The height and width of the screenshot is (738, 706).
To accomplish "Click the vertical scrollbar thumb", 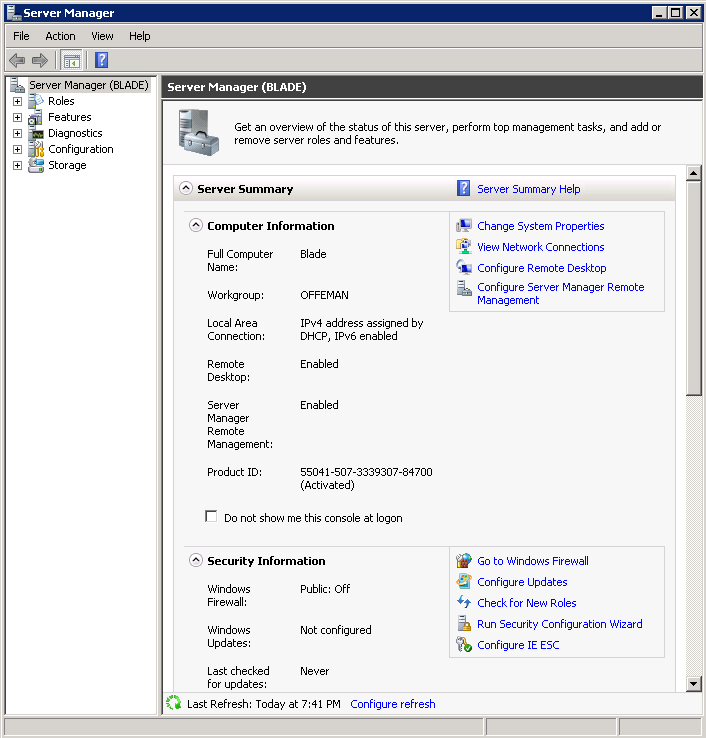I will click(694, 288).
